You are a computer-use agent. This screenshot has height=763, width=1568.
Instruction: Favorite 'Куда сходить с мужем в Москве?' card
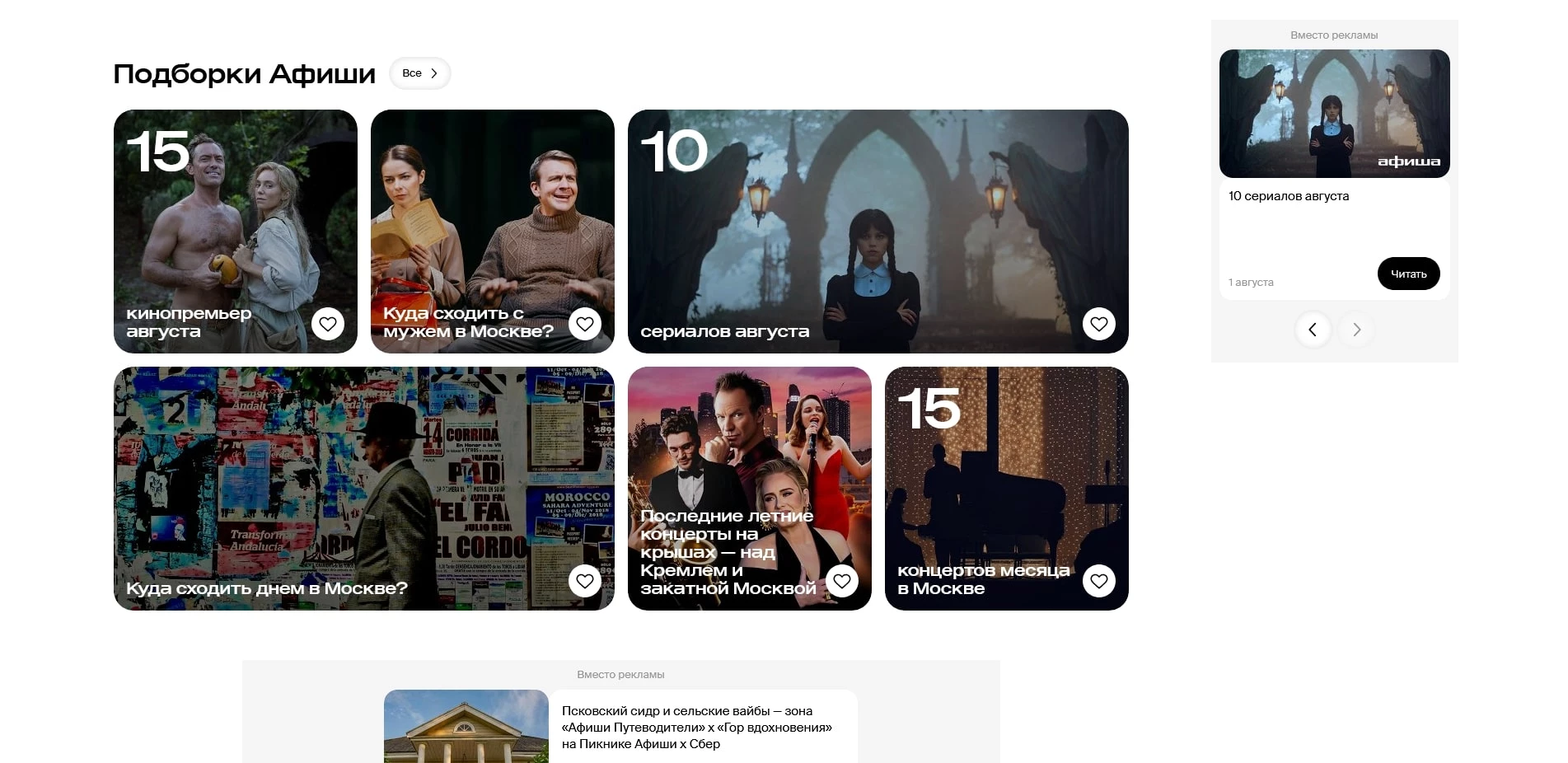(x=585, y=324)
